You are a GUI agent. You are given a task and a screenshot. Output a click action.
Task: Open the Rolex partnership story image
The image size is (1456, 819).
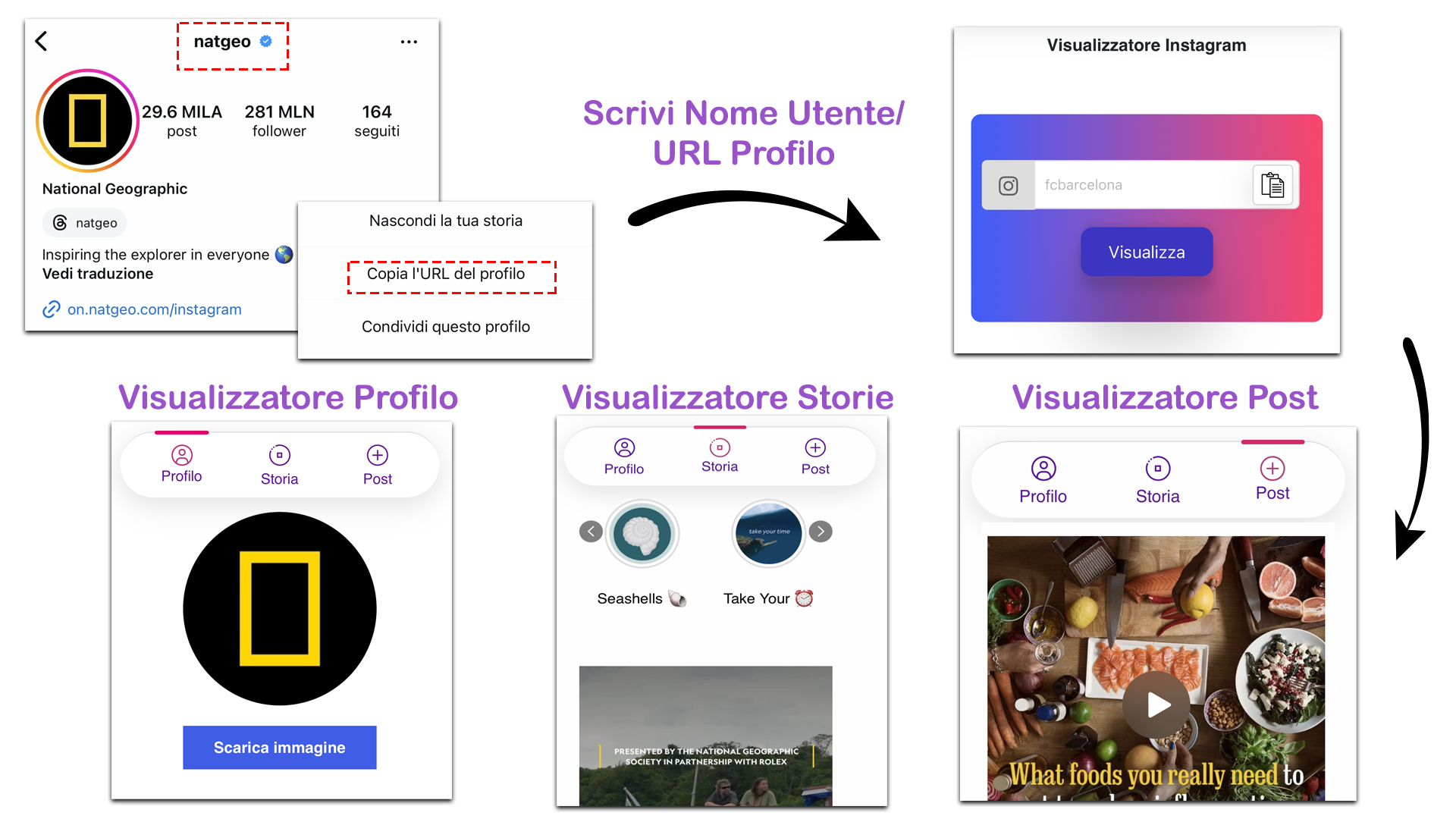[x=706, y=736]
